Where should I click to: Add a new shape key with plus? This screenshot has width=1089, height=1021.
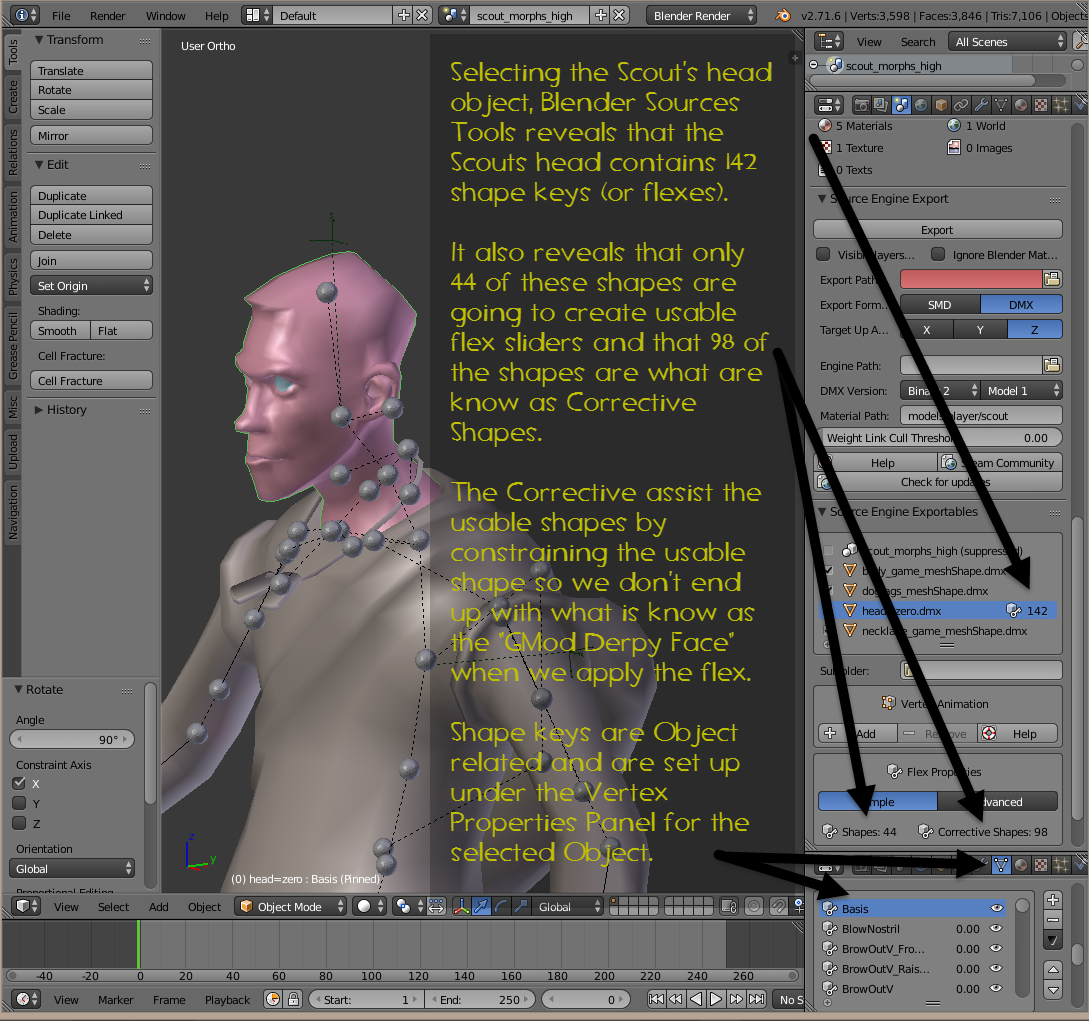[1053, 900]
